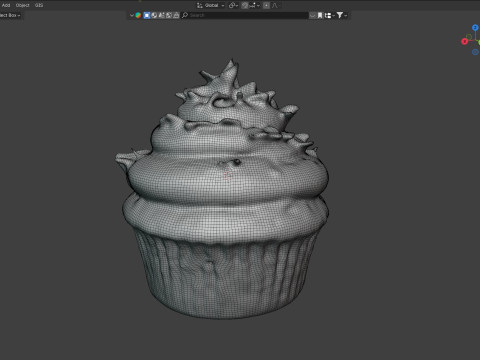
Task: Open the GIS menu
Action: coord(39,5)
